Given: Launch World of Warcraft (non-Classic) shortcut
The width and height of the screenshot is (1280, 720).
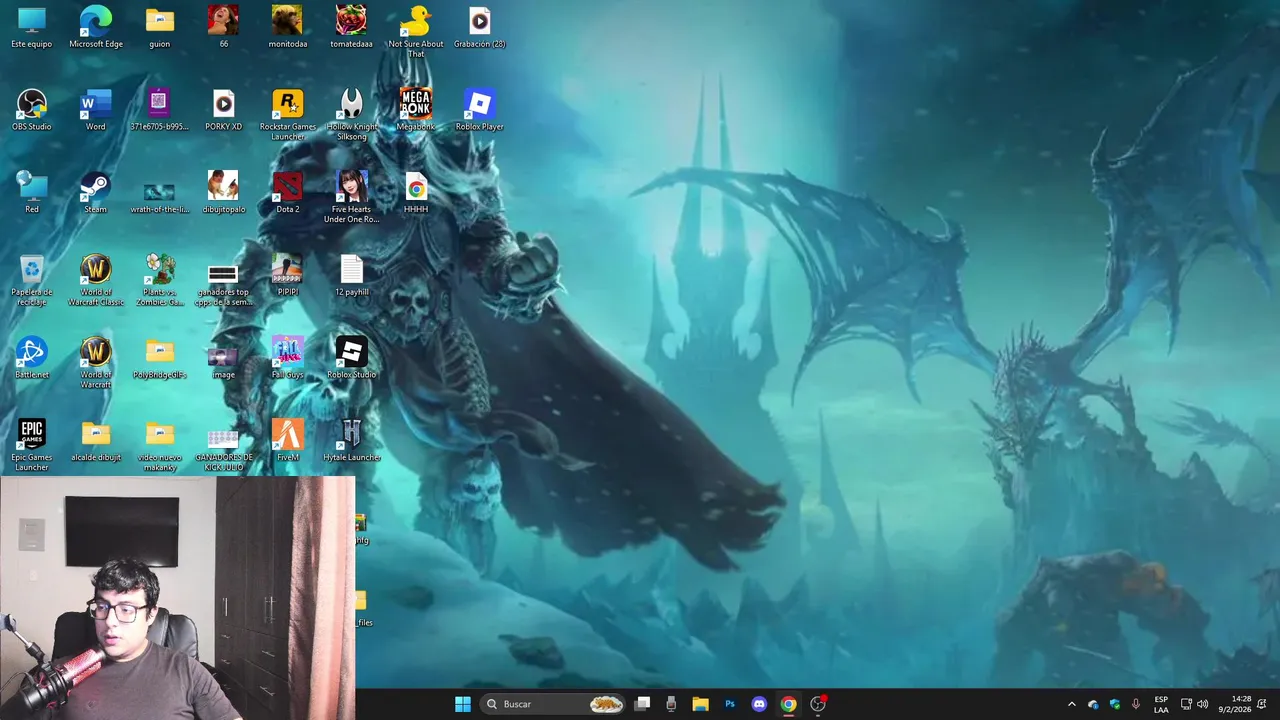Looking at the screenshot, I should [x=96, y=363].
